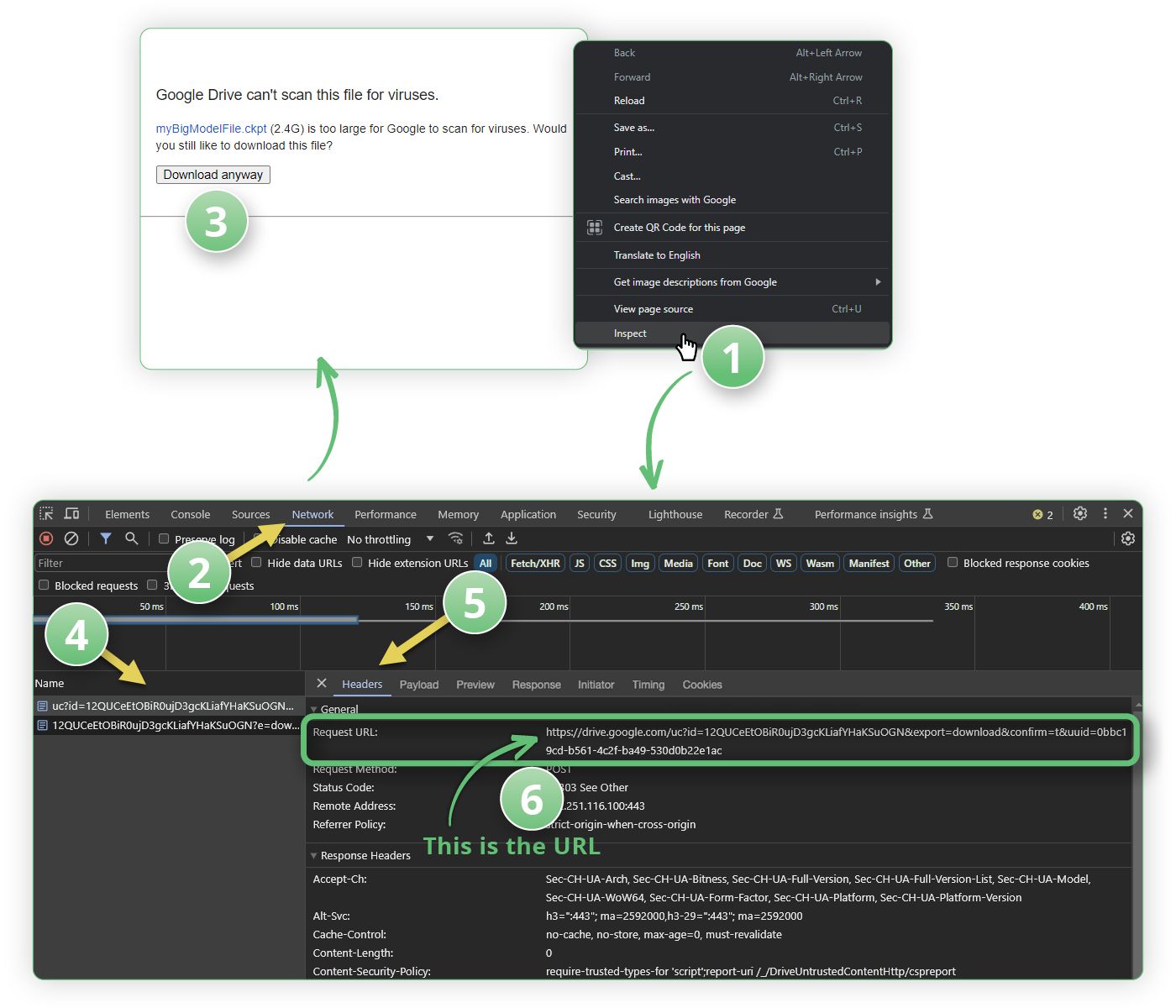Check Hide data URLs option
The image size is (1176, 1008).
(x=257, y=563)
